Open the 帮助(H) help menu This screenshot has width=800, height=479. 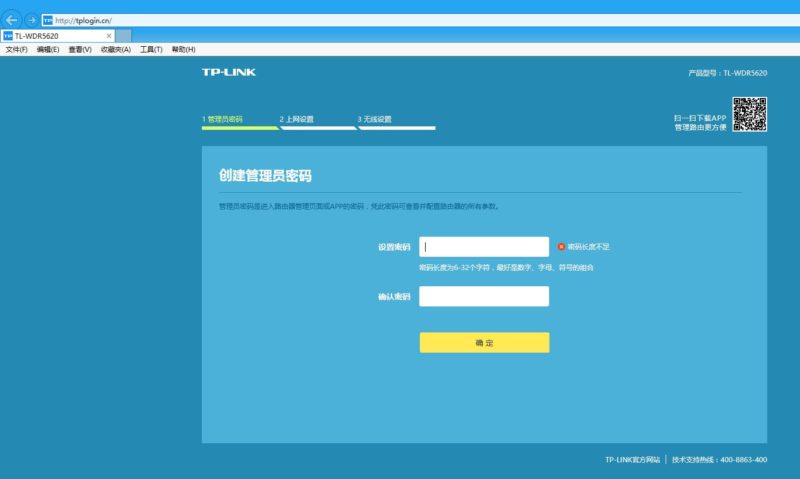coord(183,49)
